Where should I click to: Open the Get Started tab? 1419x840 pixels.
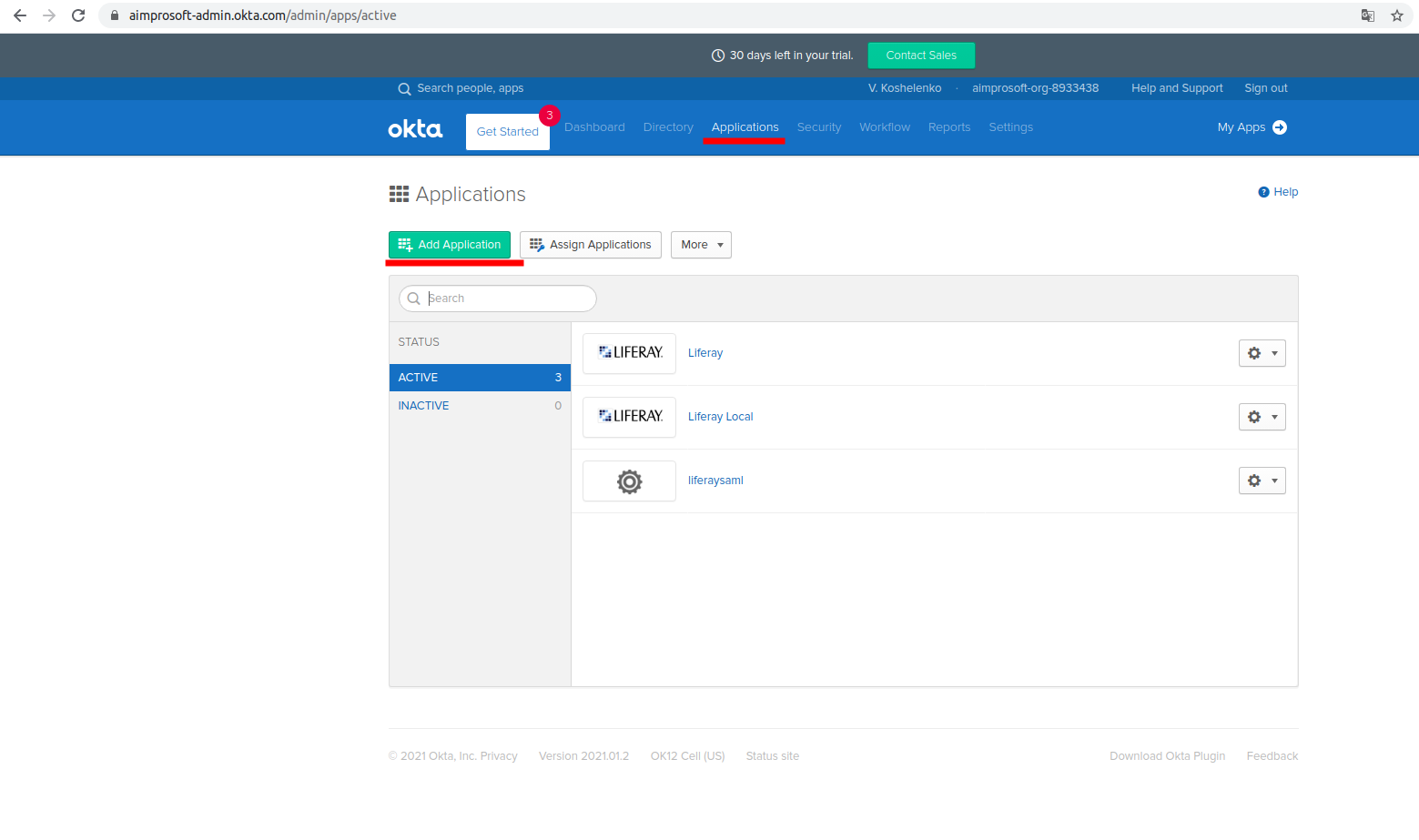508,132
